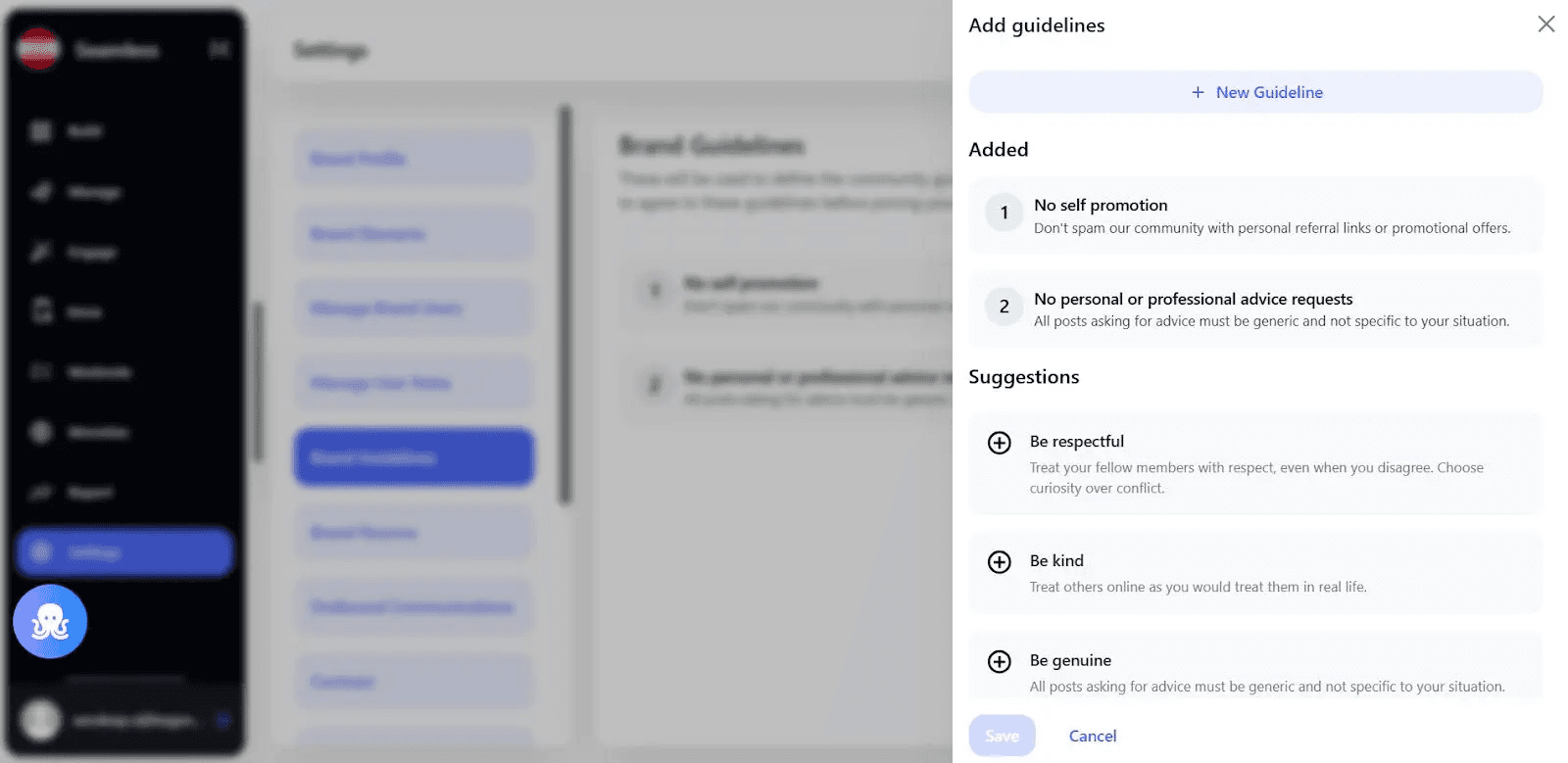Select the Be respectful suggestion title
This screenshot has height=763, width=1568.
pos(1076,442)
